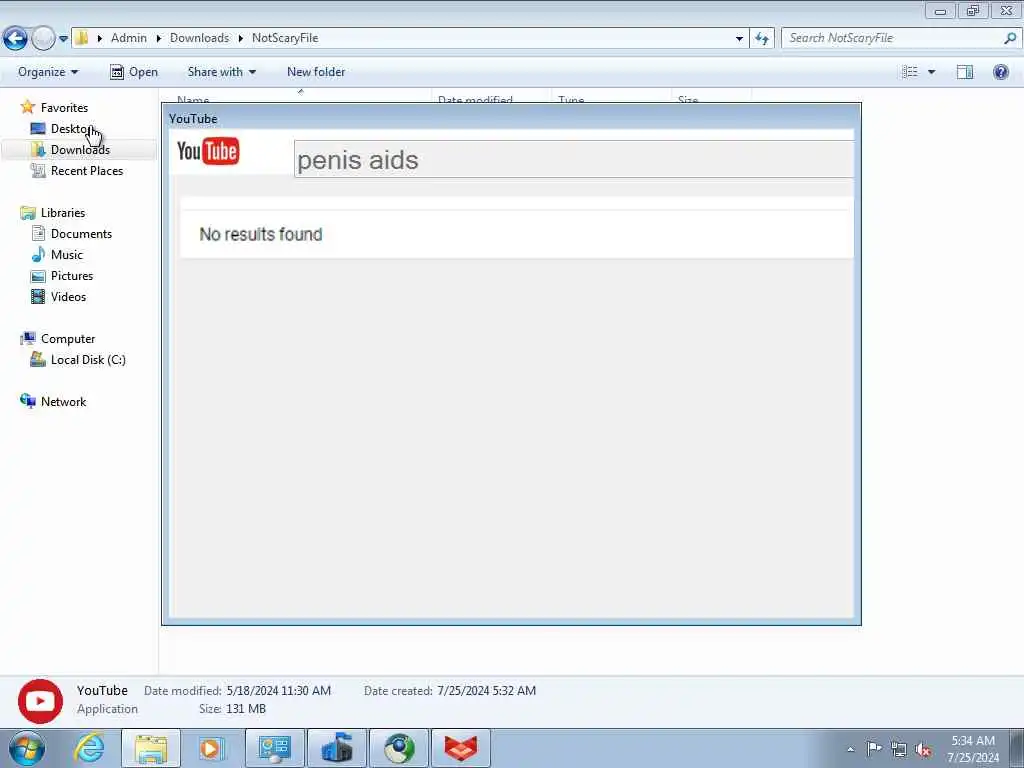Image resolution: width=1024 pixels, height=768 pixels.
Task: Select Admin in the address breadcrumb
Action: click(129, 38)
